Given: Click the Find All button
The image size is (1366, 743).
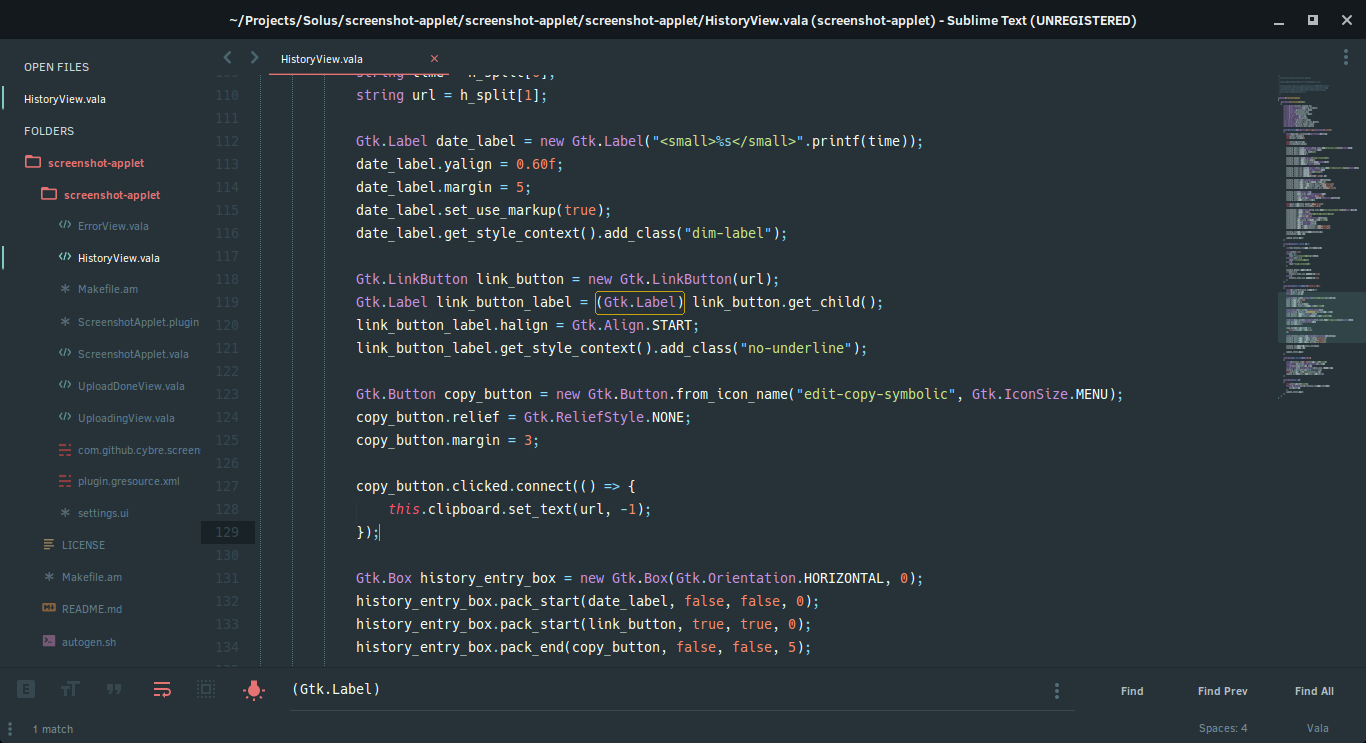Looking at the screenshot, I should [x=1314, y=691].
